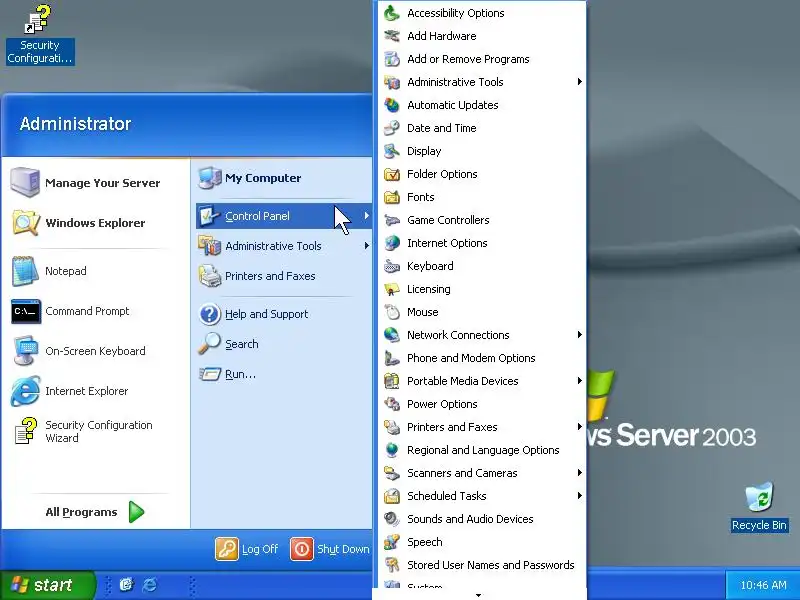
Task: Click the Shut Down button
Action: 330,549
